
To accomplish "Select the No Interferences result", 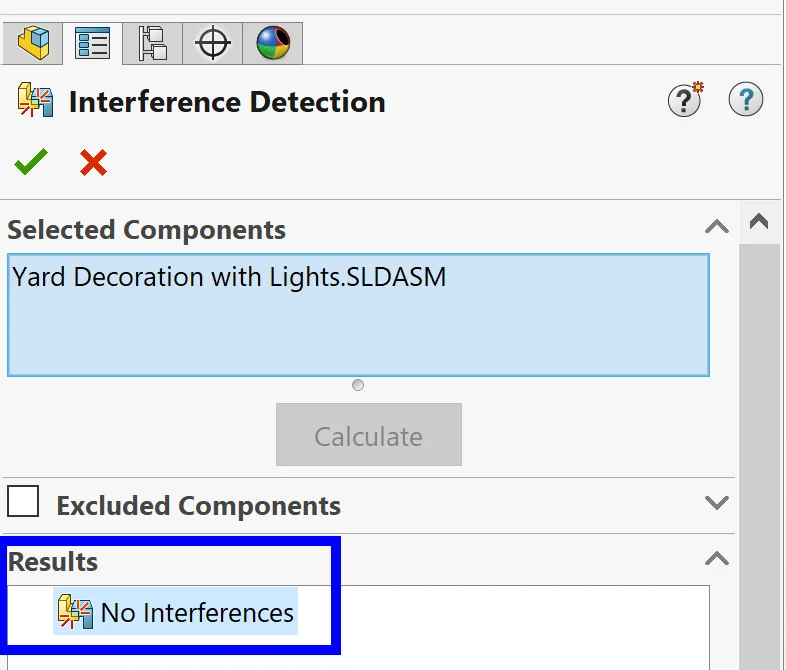I will (x=197, y=612).
